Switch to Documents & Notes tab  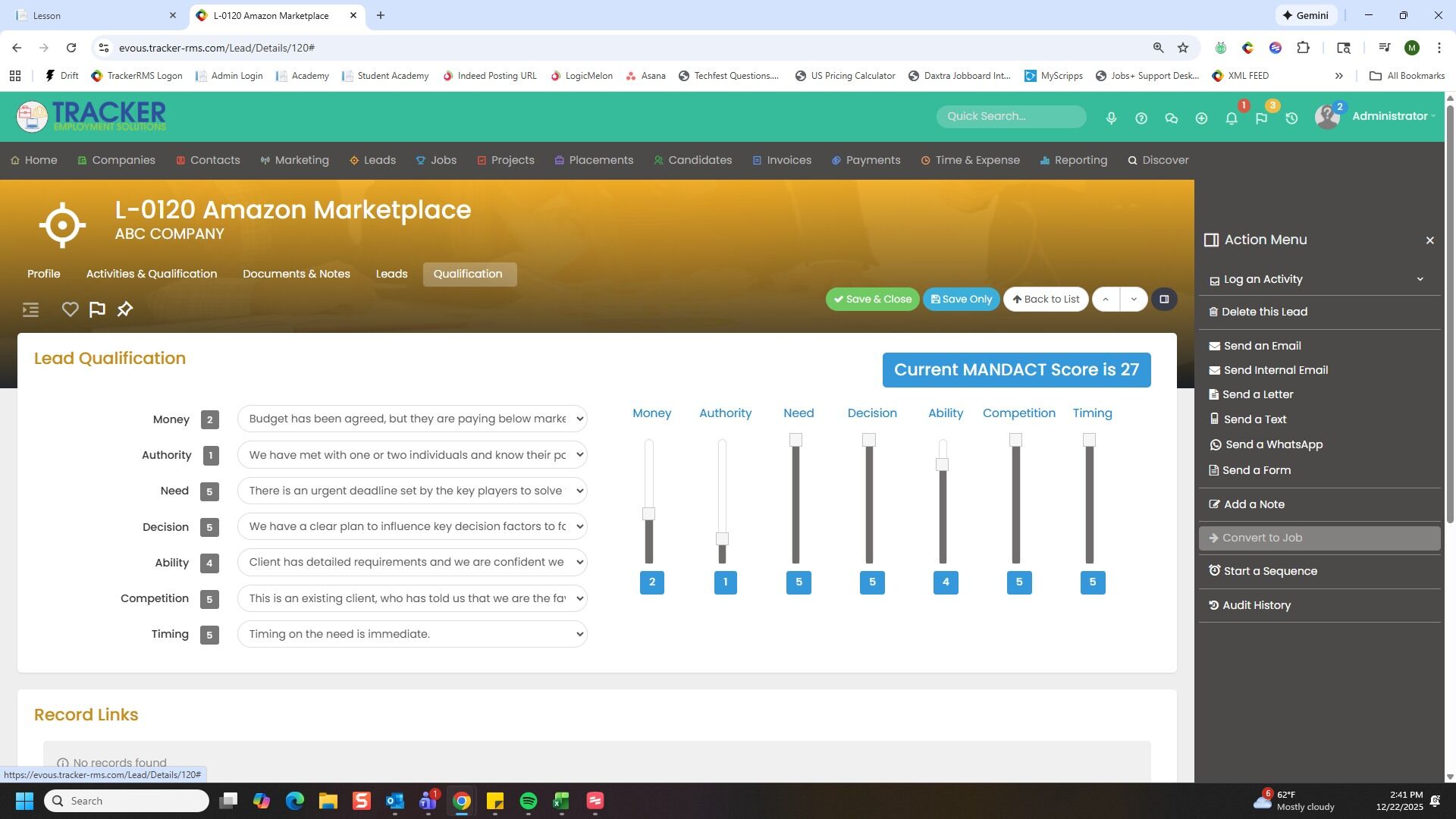[296, 274]
